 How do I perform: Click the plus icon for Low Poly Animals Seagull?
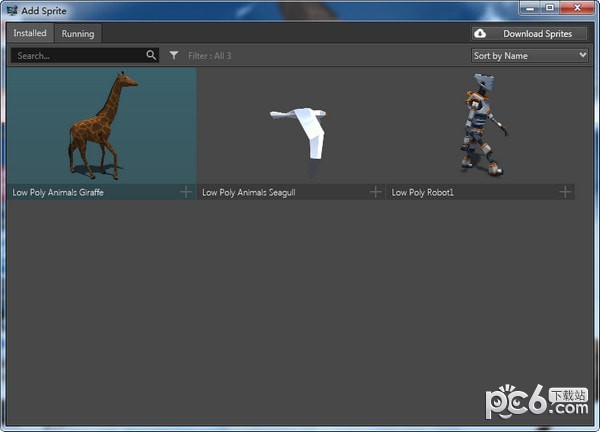click(x=376, y=192)
